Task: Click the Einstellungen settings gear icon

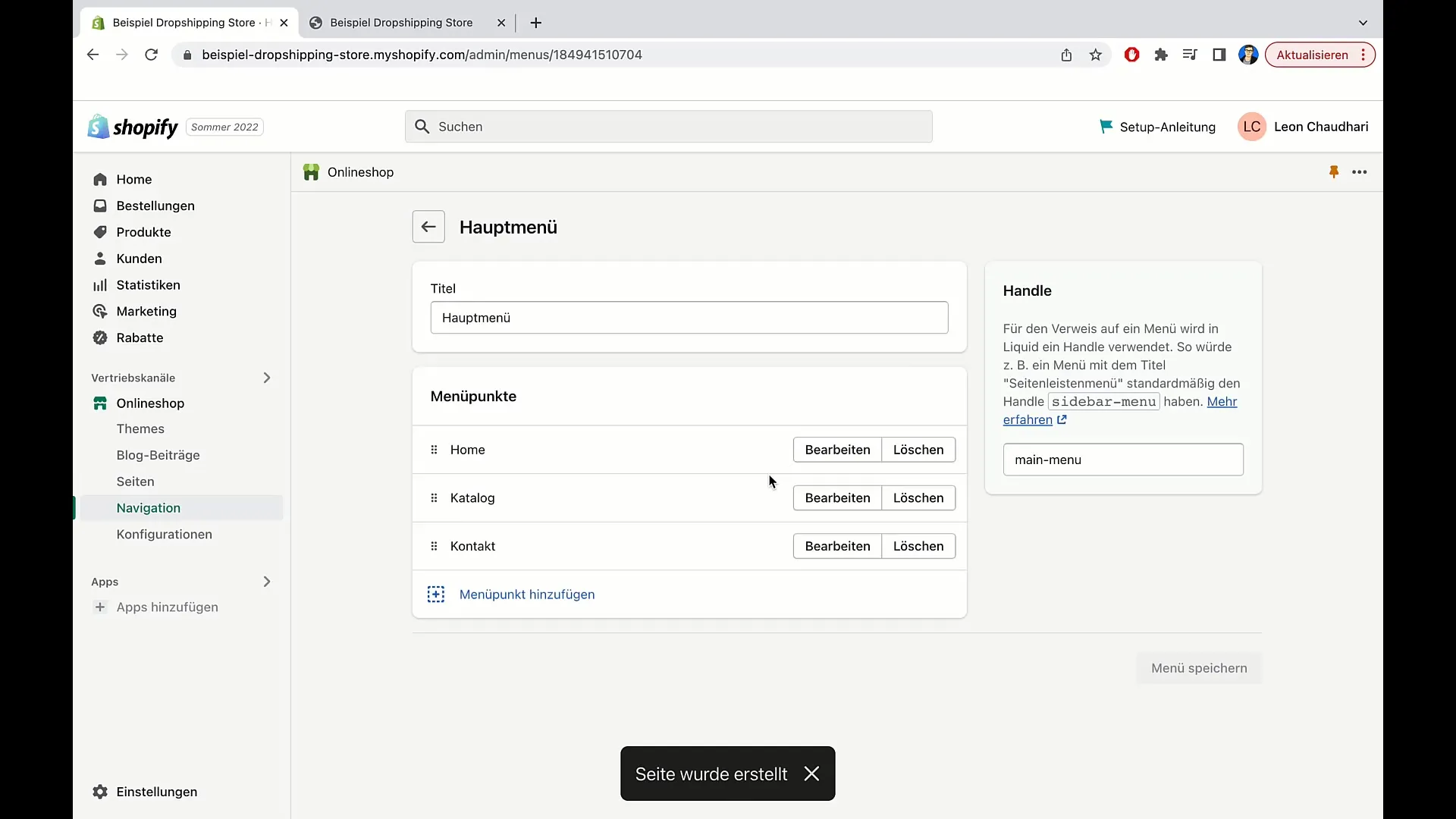Action: pyautogui.click(x=99, y=792)
